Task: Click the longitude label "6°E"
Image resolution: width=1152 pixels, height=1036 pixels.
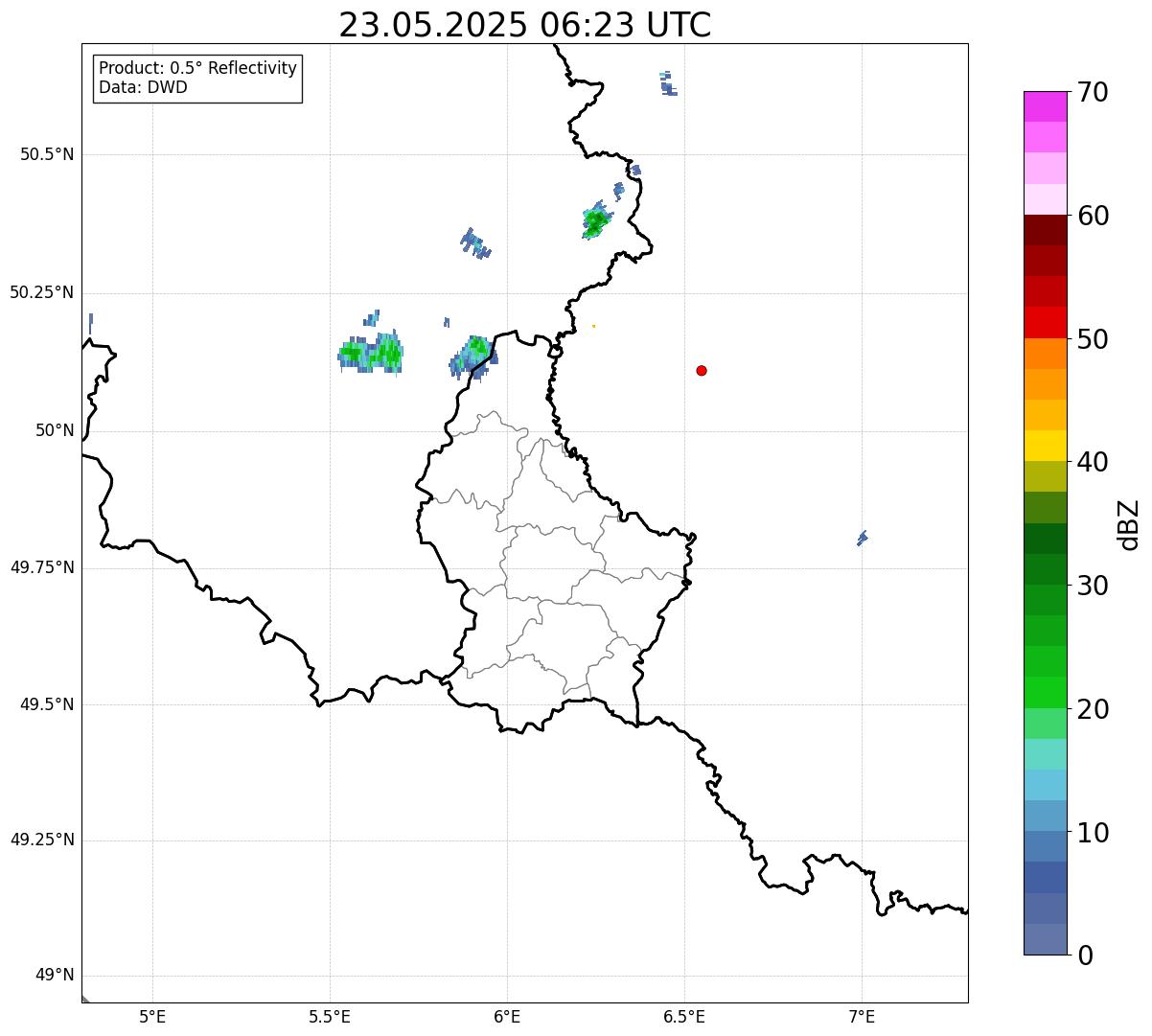Action: click(x=507, y=1017)
